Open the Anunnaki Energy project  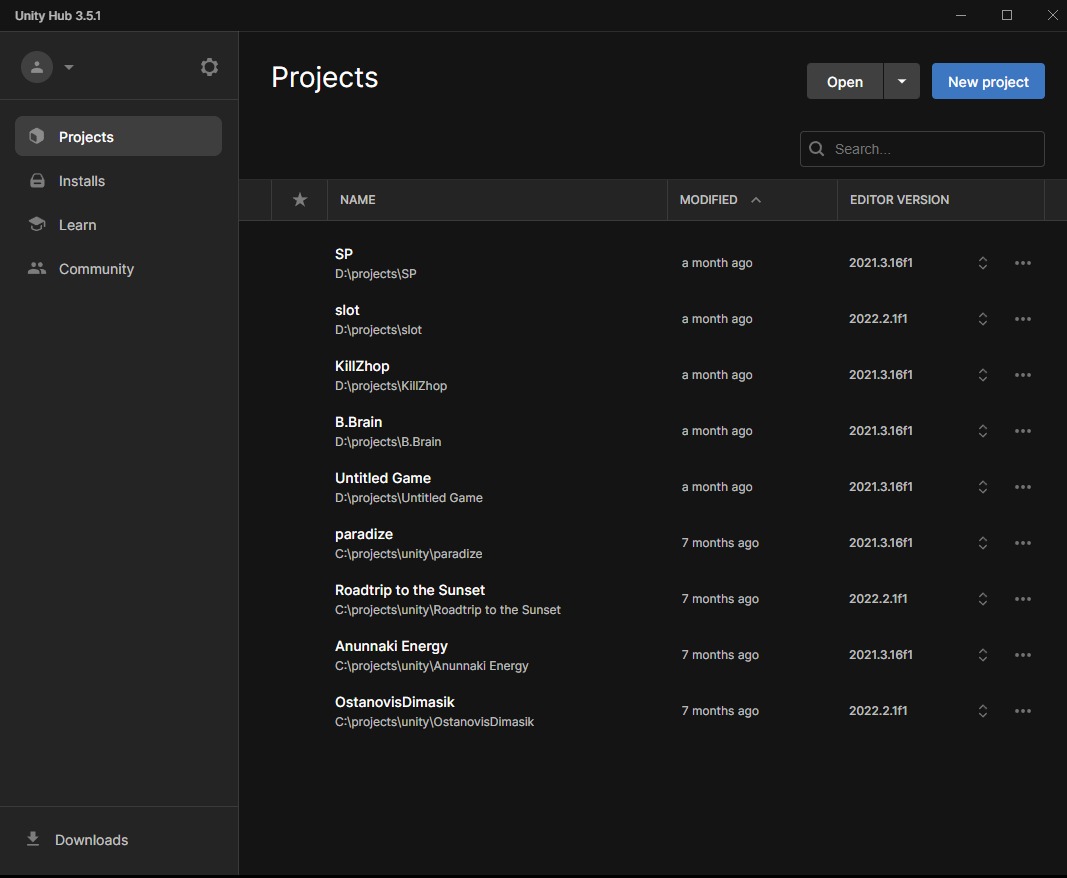391,646
